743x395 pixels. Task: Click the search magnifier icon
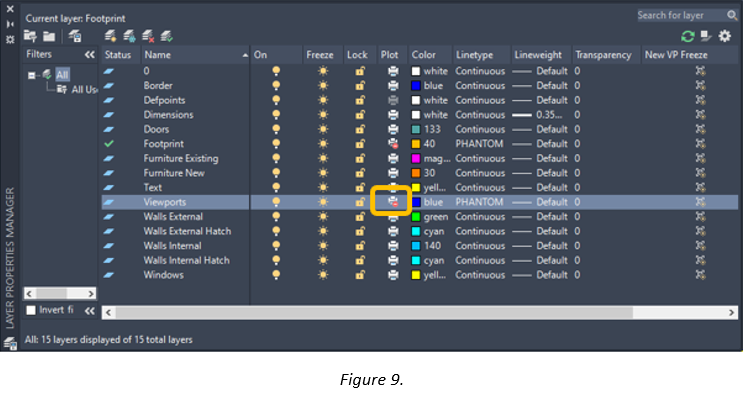pyautogui.click(x=732, y=15)
